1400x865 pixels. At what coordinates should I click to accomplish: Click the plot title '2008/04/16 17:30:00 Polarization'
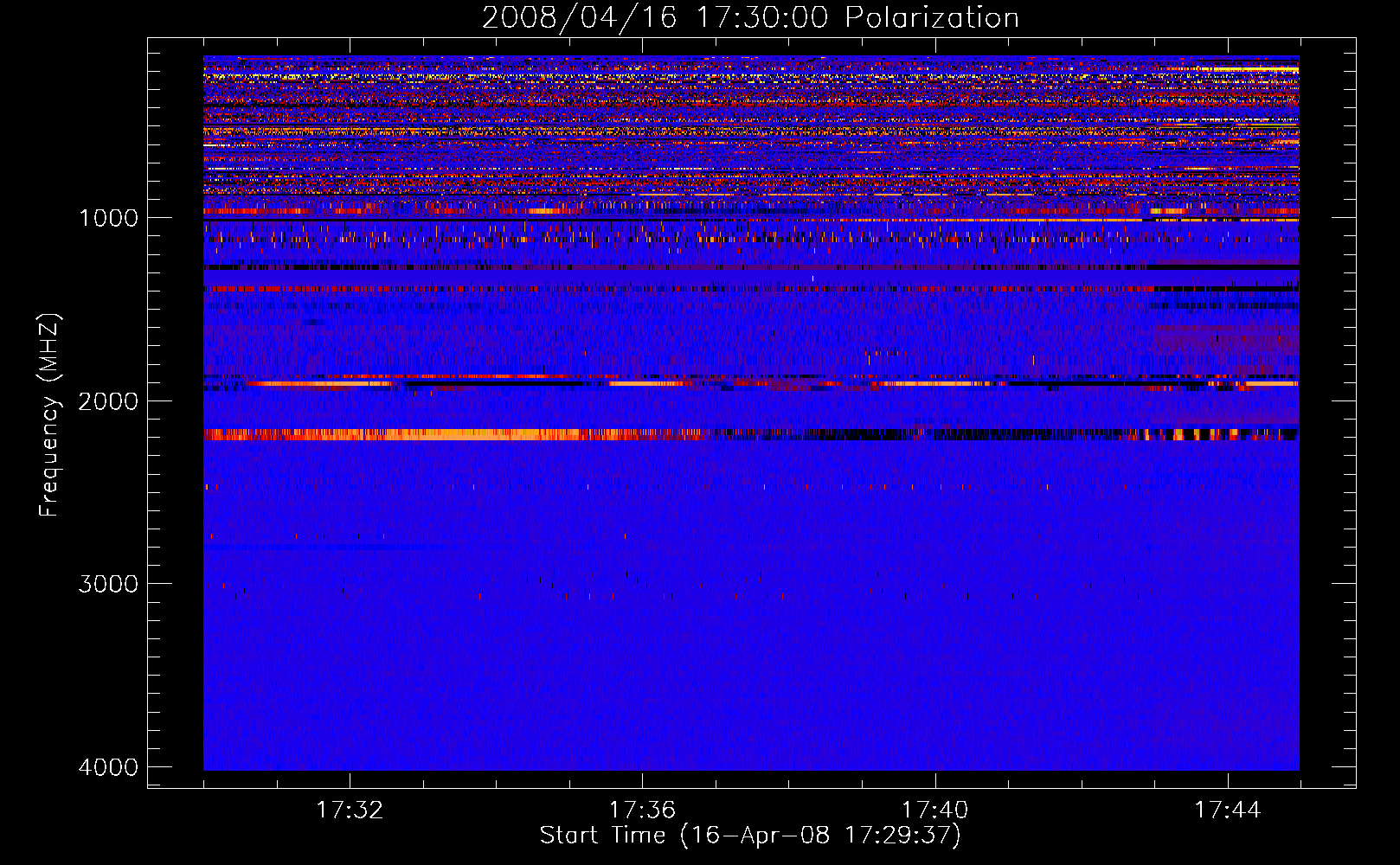[750, 18]
